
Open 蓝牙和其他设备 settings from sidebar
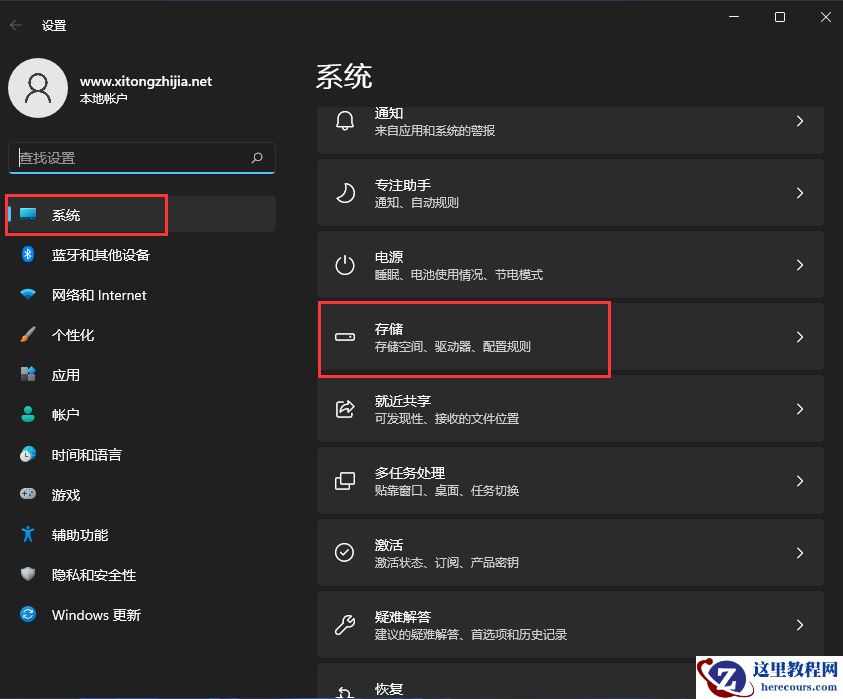pyautogui.click(x=28, y=255)
